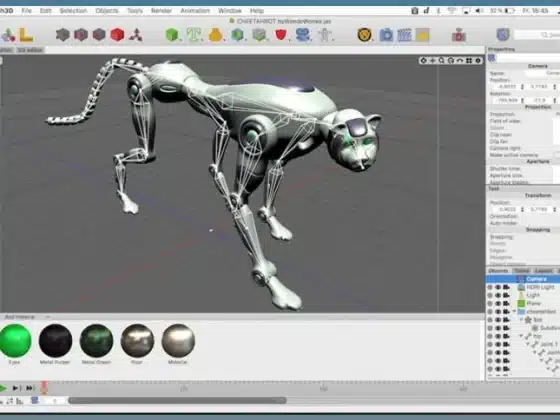Select the red cube object mode icon
560x420 pixels.
pyautogui.click(x=117, y=35)
